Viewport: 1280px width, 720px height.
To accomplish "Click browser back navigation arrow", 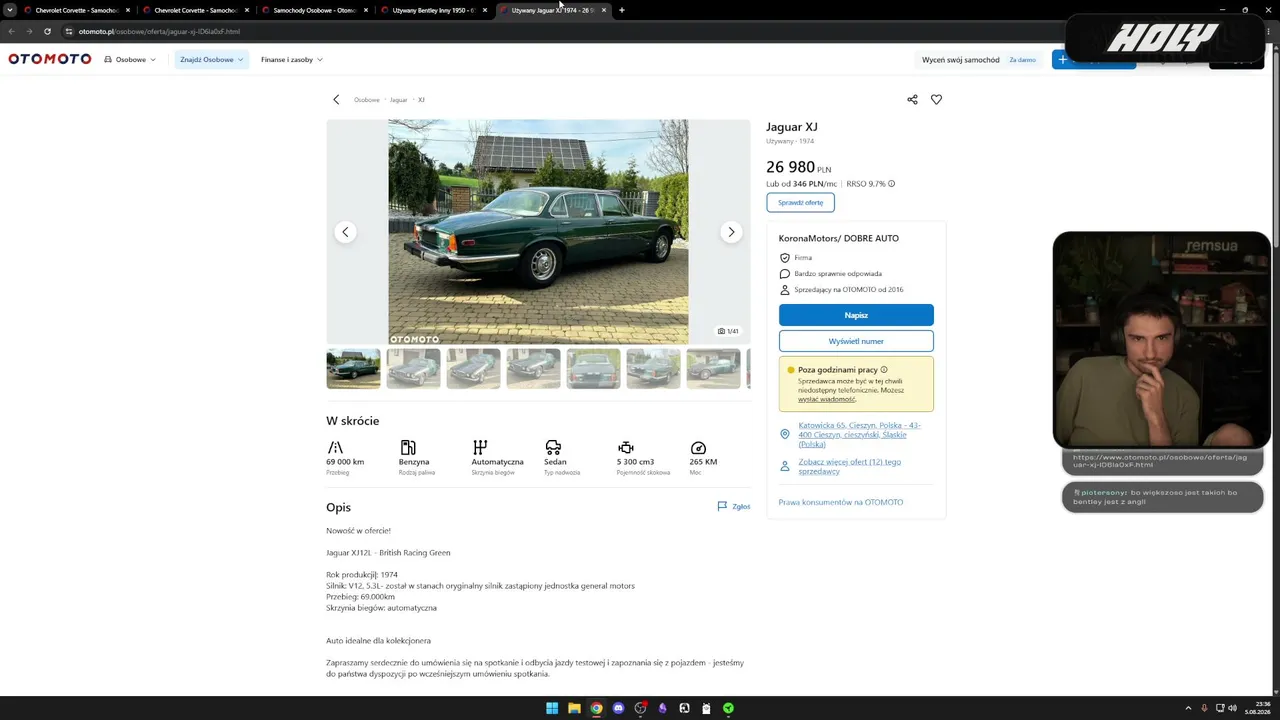I will (x=11, y=31).
